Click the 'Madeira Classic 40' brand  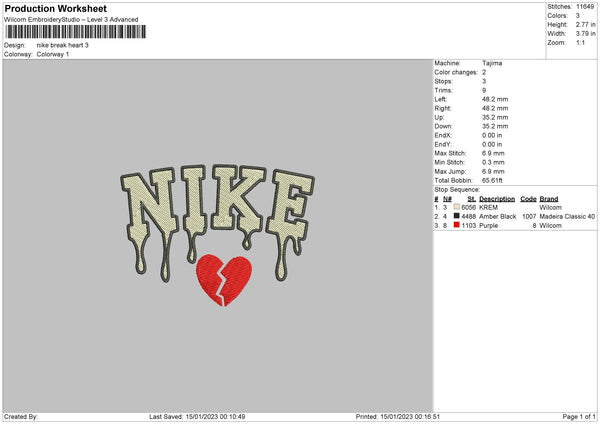(x=567, y=217)
